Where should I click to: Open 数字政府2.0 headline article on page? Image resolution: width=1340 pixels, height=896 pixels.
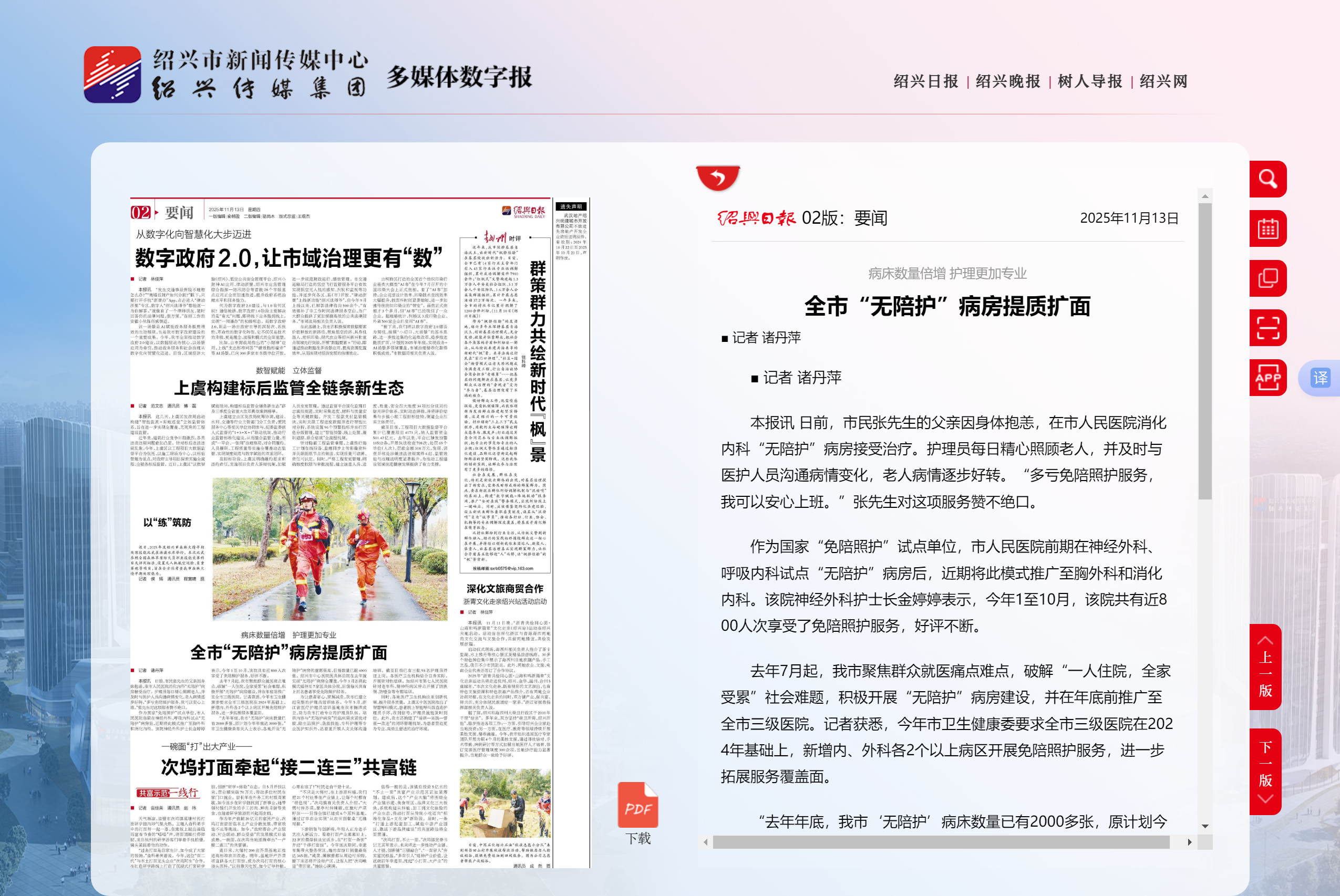[x=288, y=258]
